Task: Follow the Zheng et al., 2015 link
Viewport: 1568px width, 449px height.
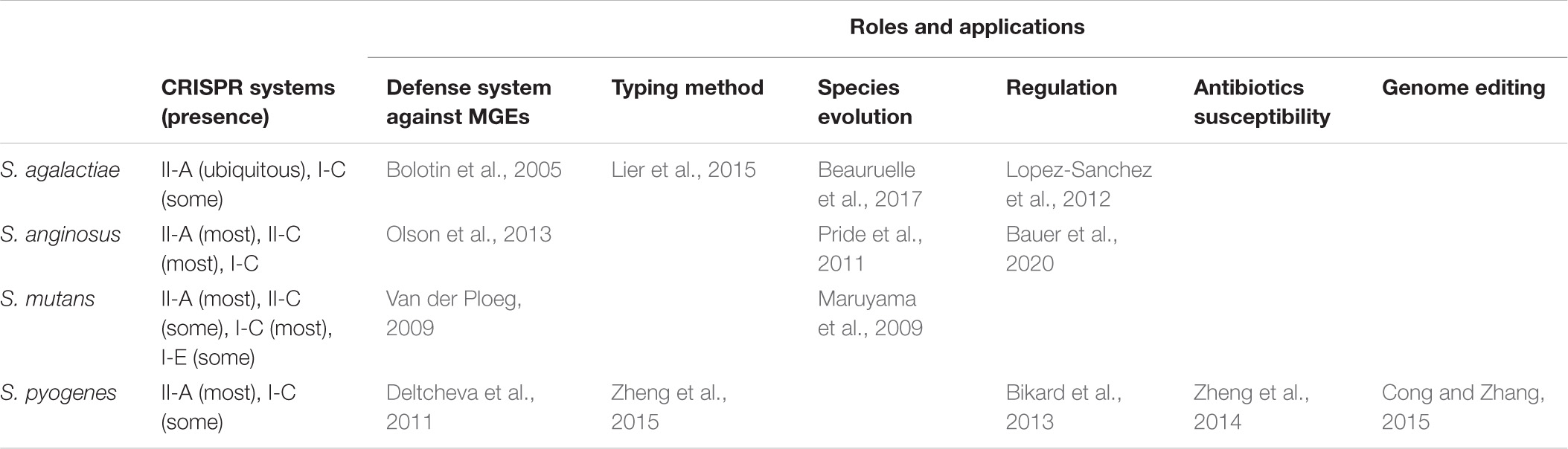Action: (668, 407)
